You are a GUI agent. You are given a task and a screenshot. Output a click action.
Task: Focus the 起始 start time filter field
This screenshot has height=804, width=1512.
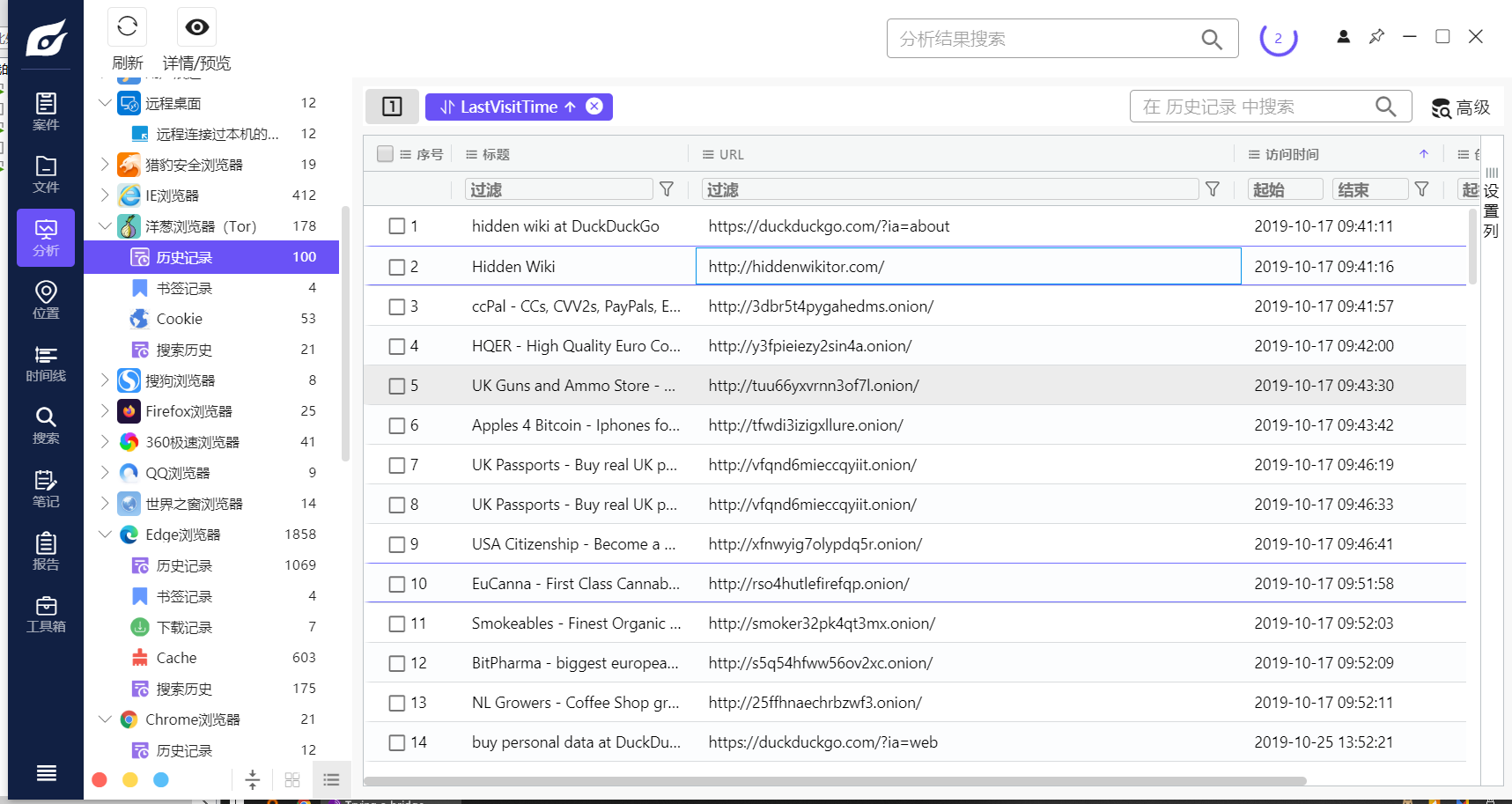(1286, 189)
